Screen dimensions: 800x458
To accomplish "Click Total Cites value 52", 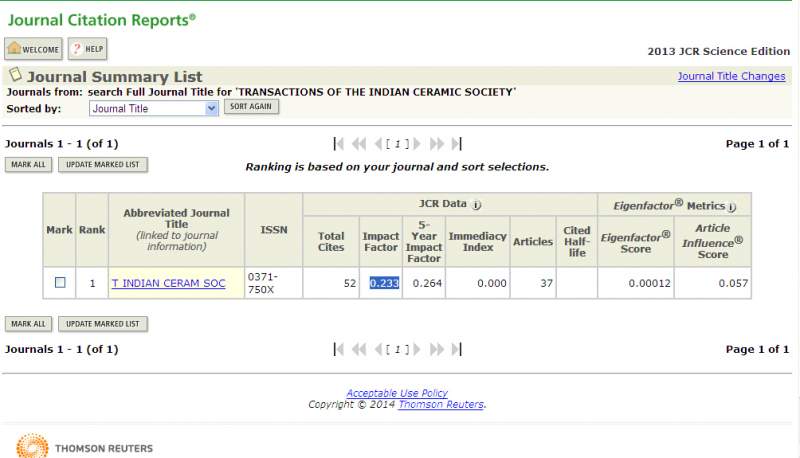I will click(x=349, y=283).
